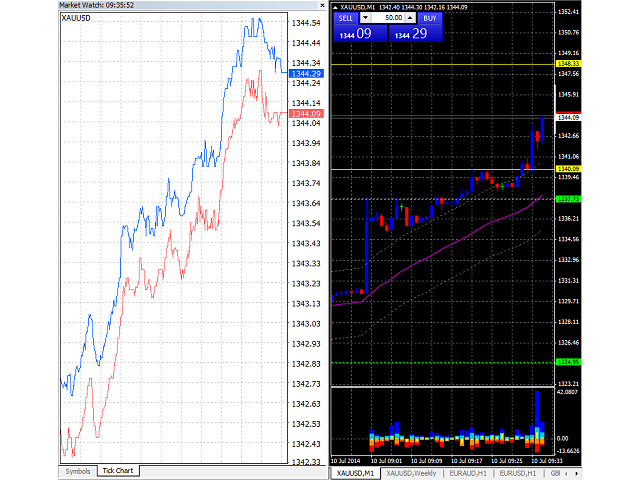Click the 42.0807 indicator scale value
640x480 pixels.
tap(567, 392)
